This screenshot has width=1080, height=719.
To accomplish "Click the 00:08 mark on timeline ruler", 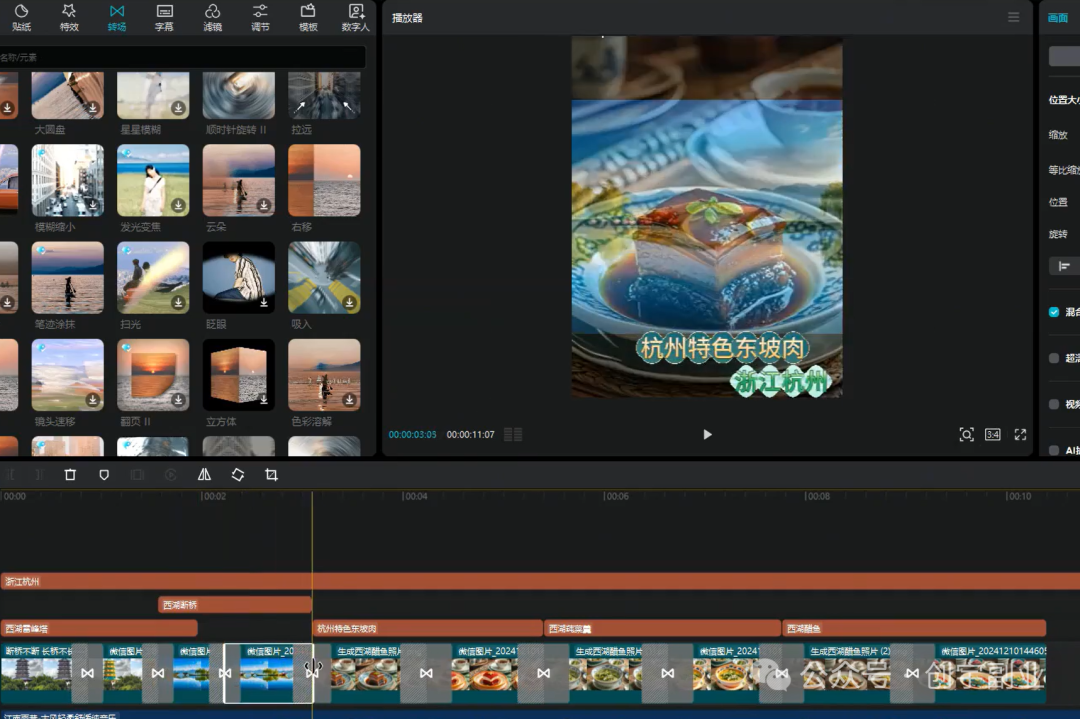I will [817, 496].
